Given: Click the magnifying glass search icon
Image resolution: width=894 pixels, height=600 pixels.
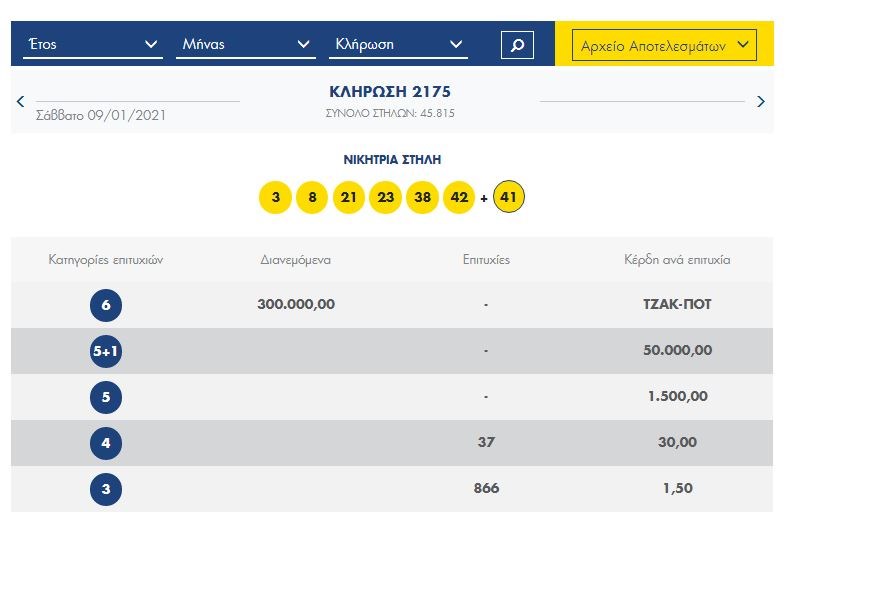Looking at the screenshot, I should [517, 45].
